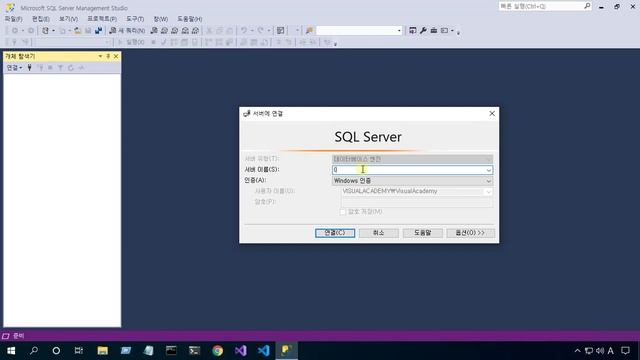Open the notification center icon
640x360 pixels.
pyautogui.click(x=625, y=351)
